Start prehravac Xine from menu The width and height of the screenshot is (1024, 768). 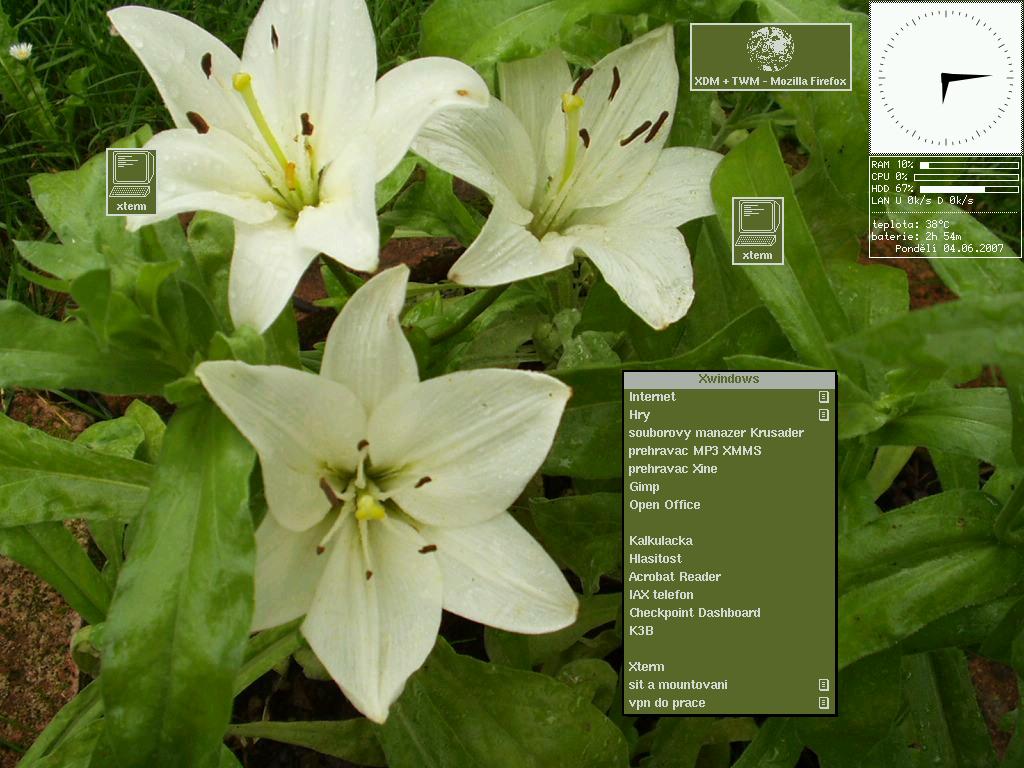(x=672, y=469)
